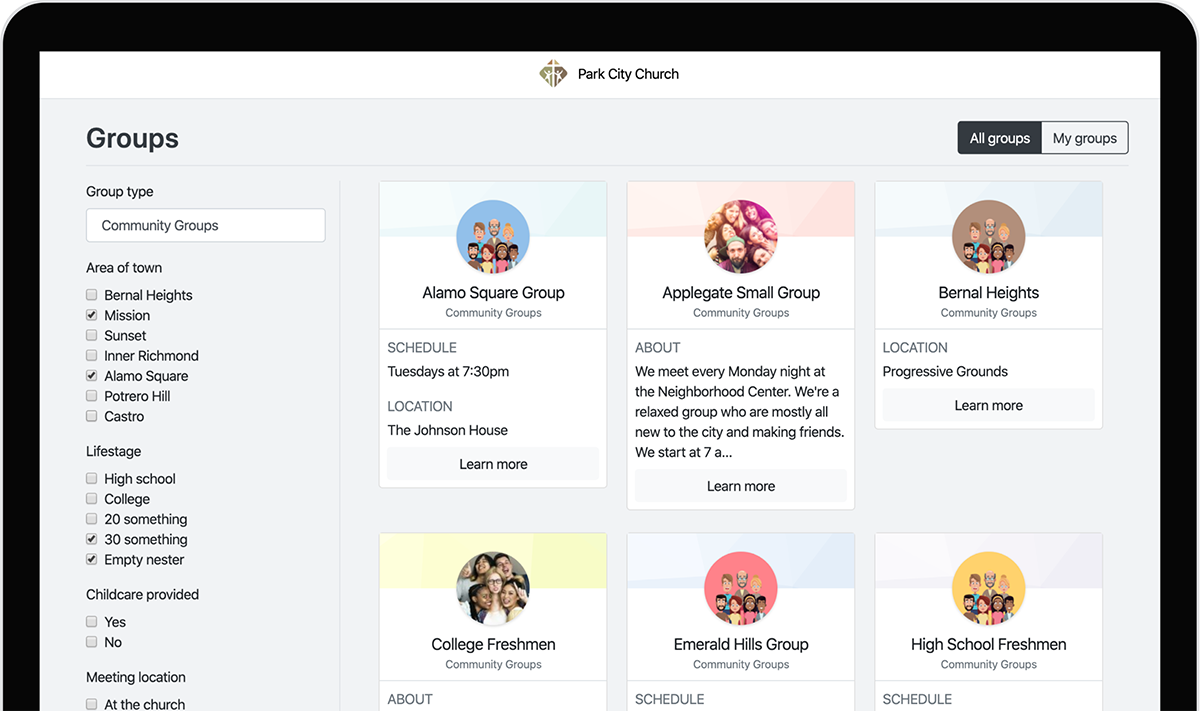
Task: Check Yes under Childcare provided
Action: 92,622
